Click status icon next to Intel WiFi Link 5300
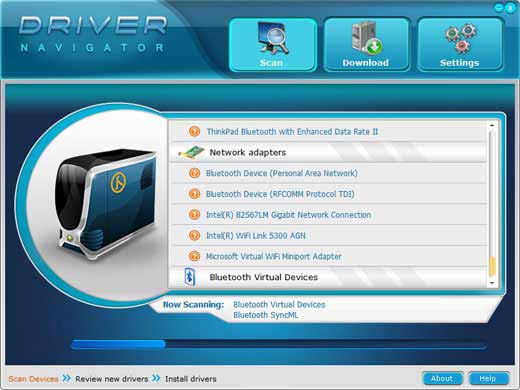The width and height of the screenshot is (520, 390). 195,235
